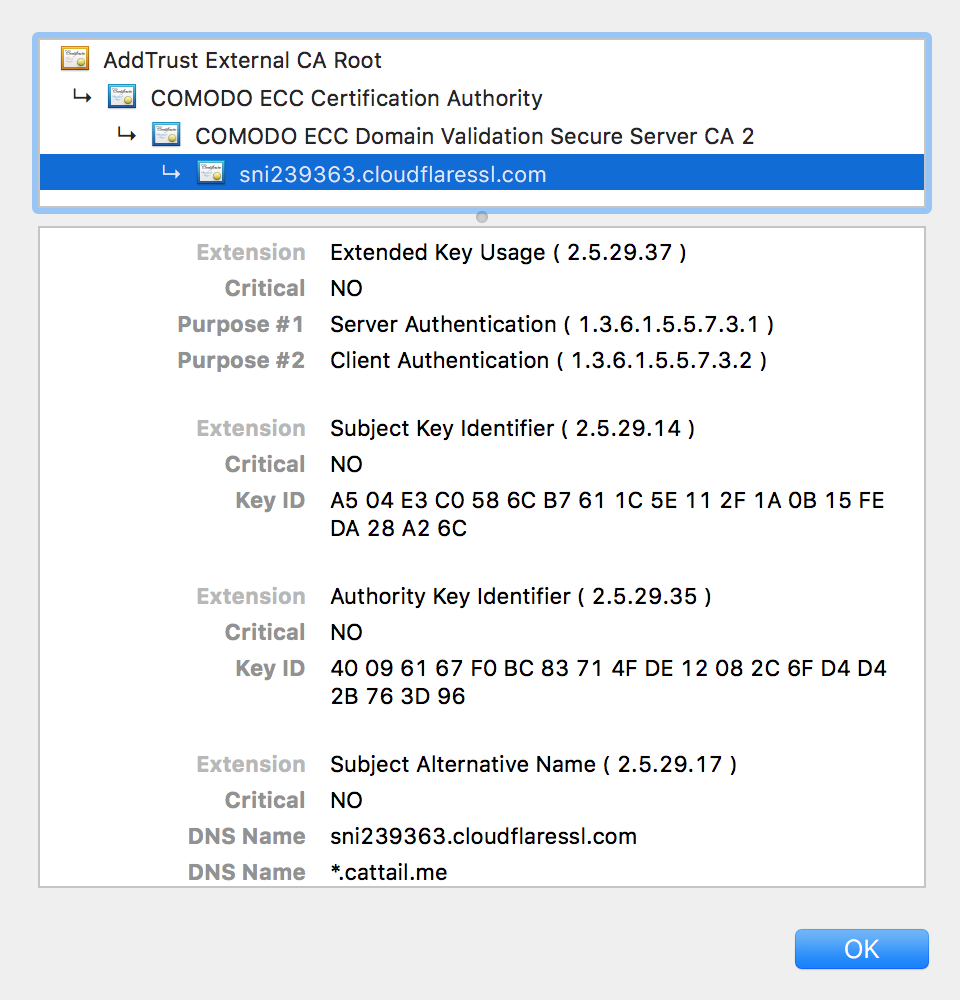
Task: Click the Domain Validation Secure Server CA 2 icon
Action: click(x=166, y=135)
